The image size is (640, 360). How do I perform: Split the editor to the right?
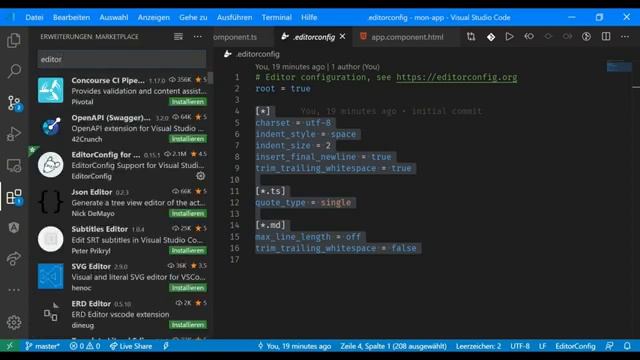point(606,36)
